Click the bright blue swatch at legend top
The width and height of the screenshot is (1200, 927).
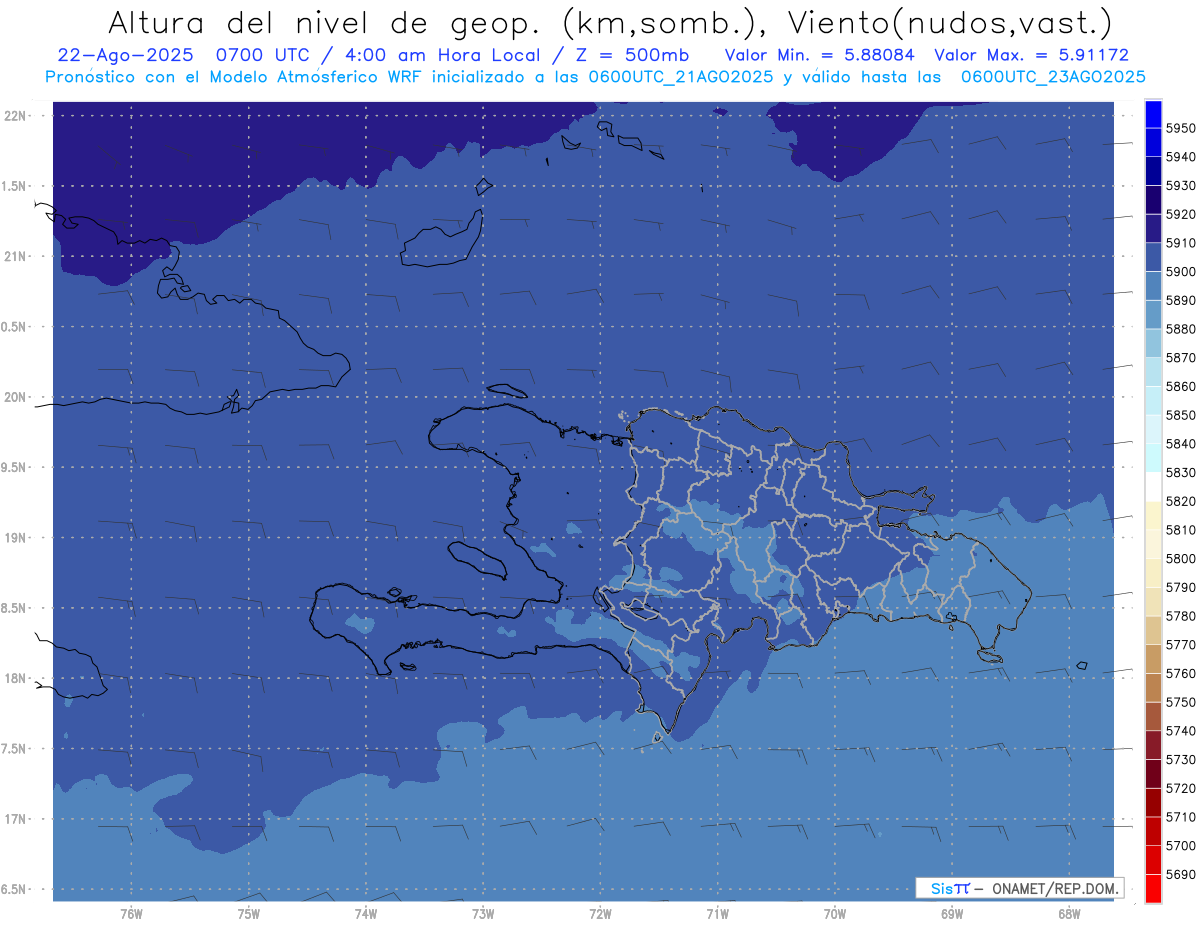click(1153, 114)
